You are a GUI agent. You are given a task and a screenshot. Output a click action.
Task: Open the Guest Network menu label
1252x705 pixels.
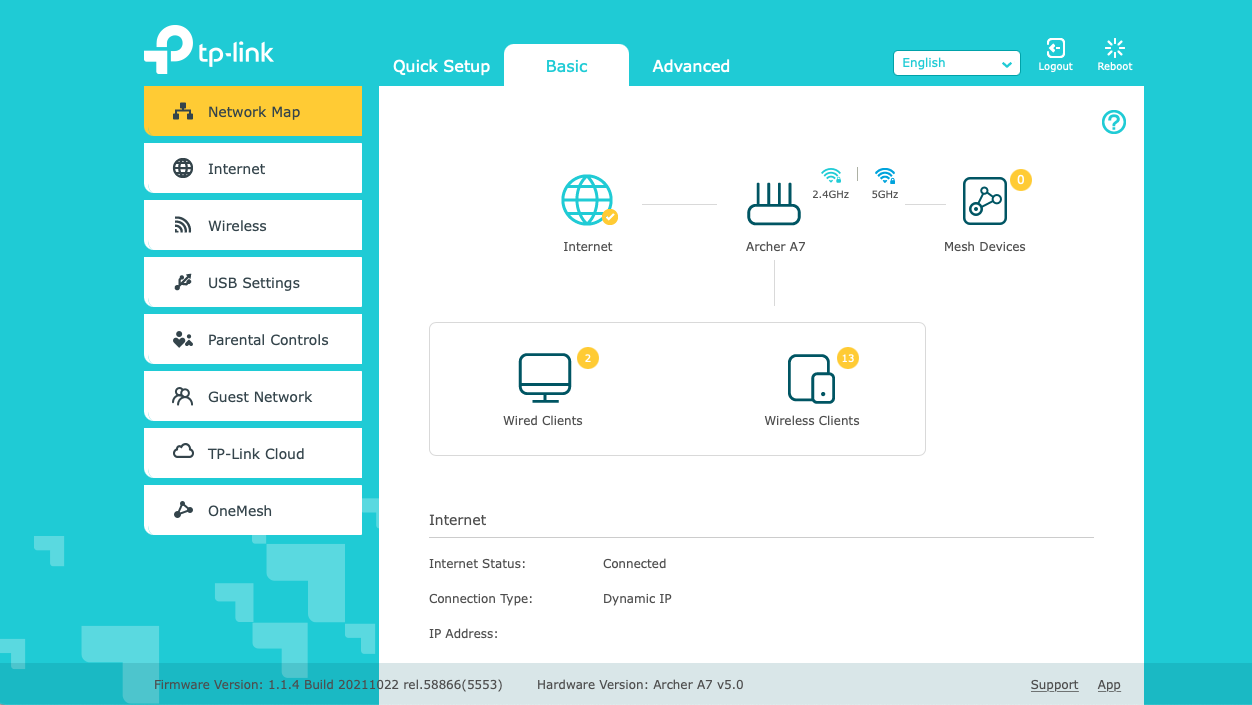click(x=260, y=397)
